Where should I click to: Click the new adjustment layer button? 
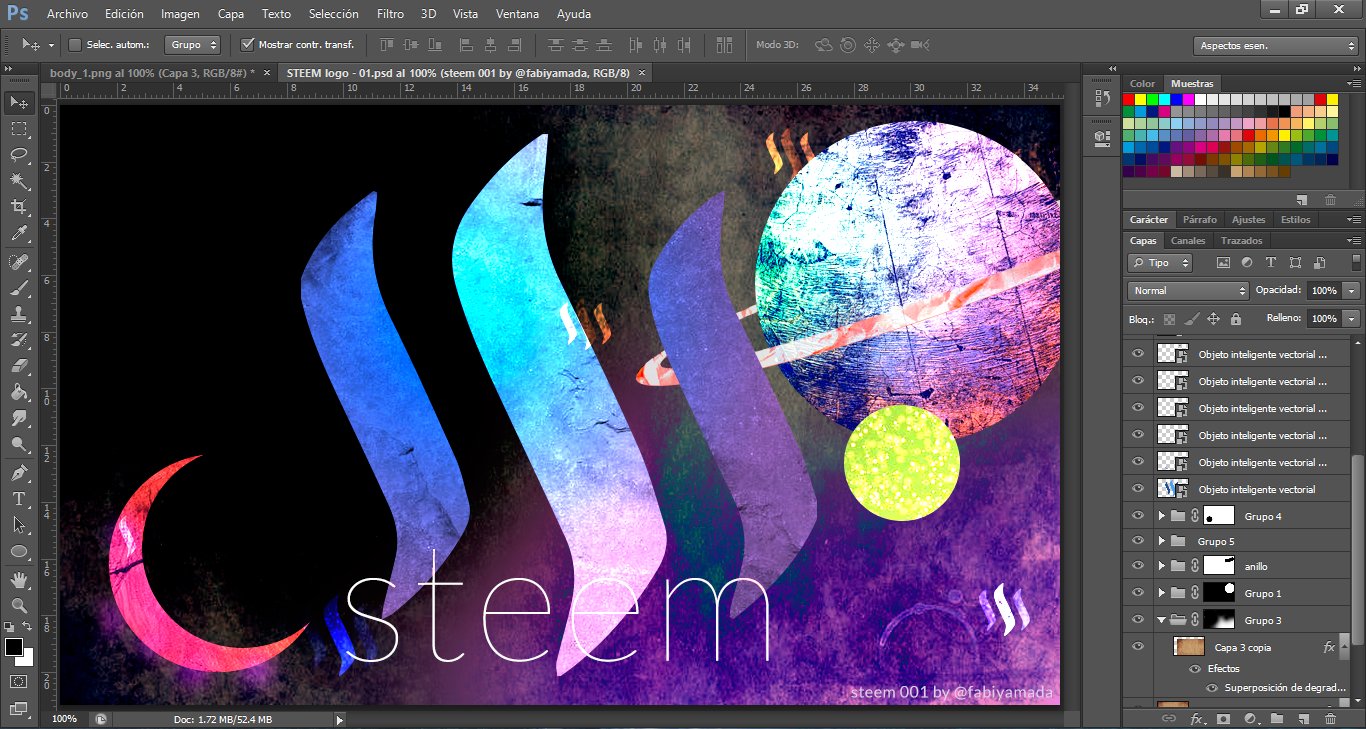pos(1250,718)
